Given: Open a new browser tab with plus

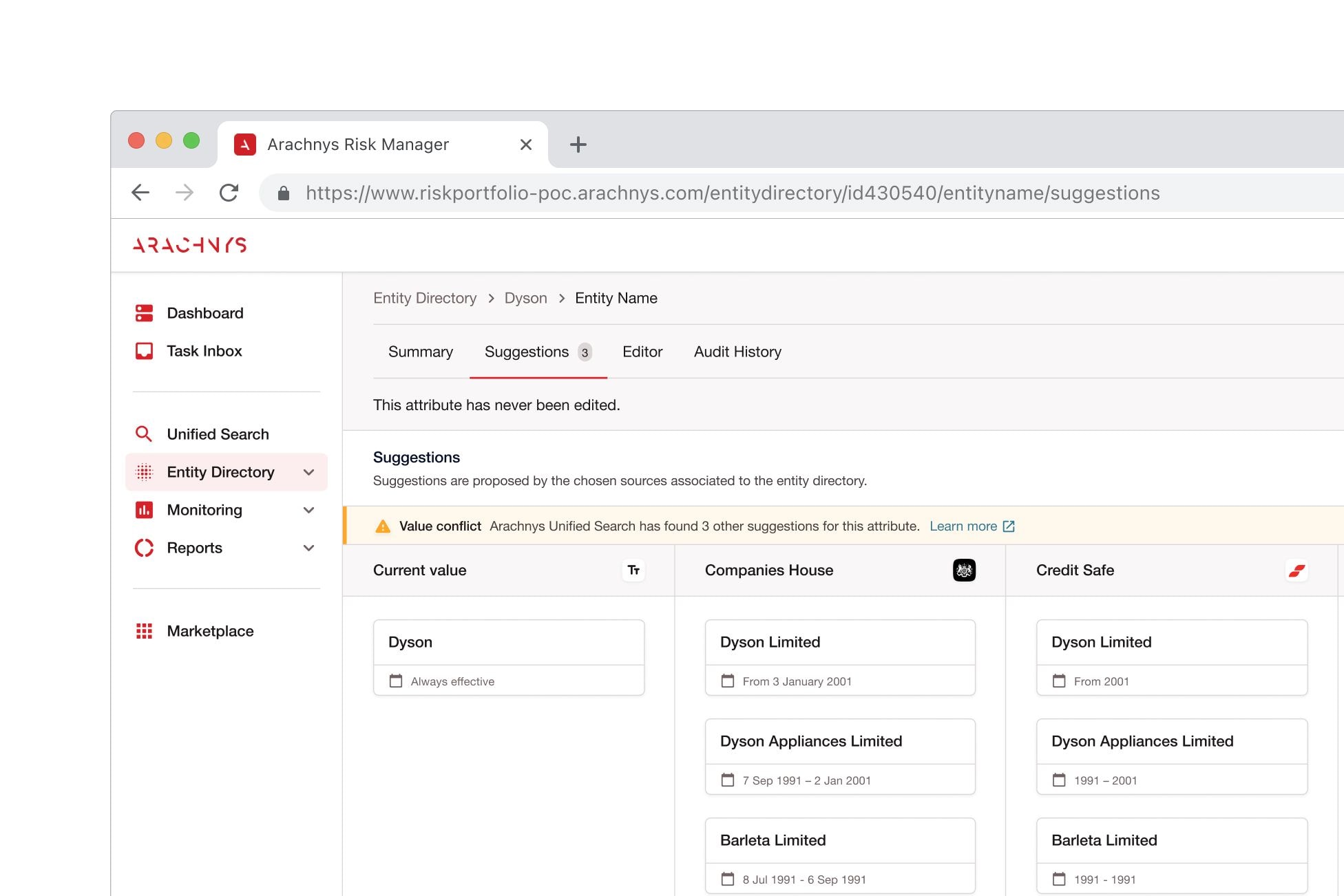Looking at the screenshot, I should click(x=578, y=145).
